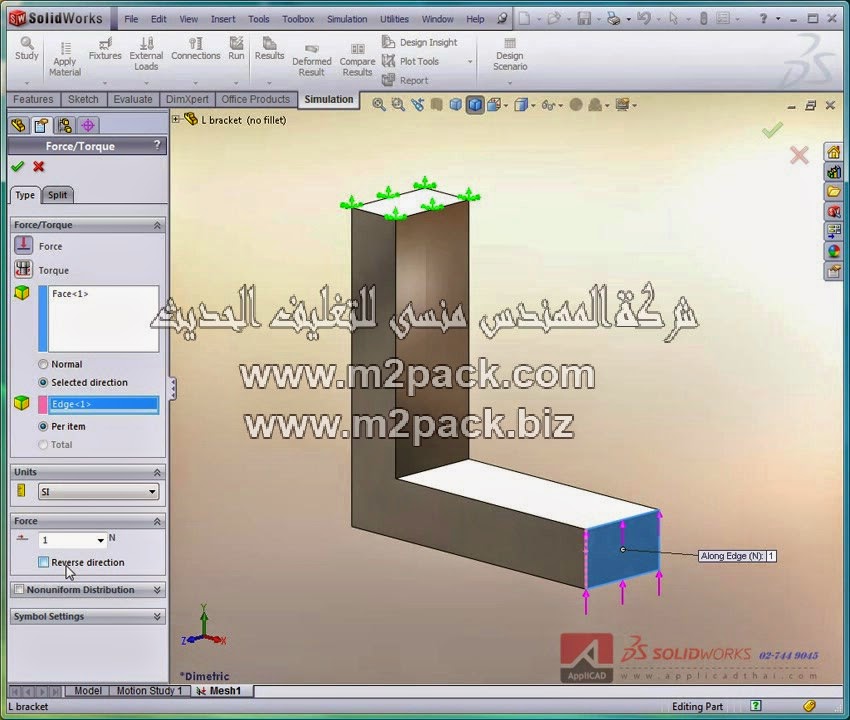This screenshot has height=720, width=850.
Task: Open PropertyManager tab icon
Action: click(42, 125)
